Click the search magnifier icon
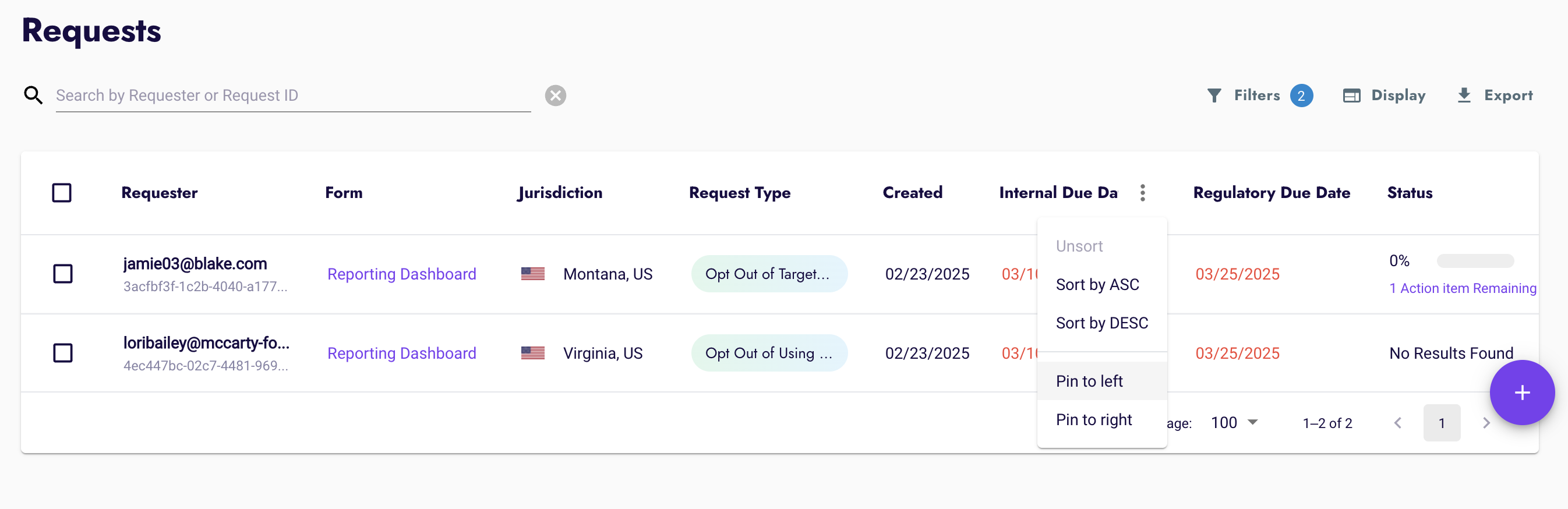Image resolution: width=1568 pixels, height=509 pixels. pyautogui.click(x=33, y=96)
